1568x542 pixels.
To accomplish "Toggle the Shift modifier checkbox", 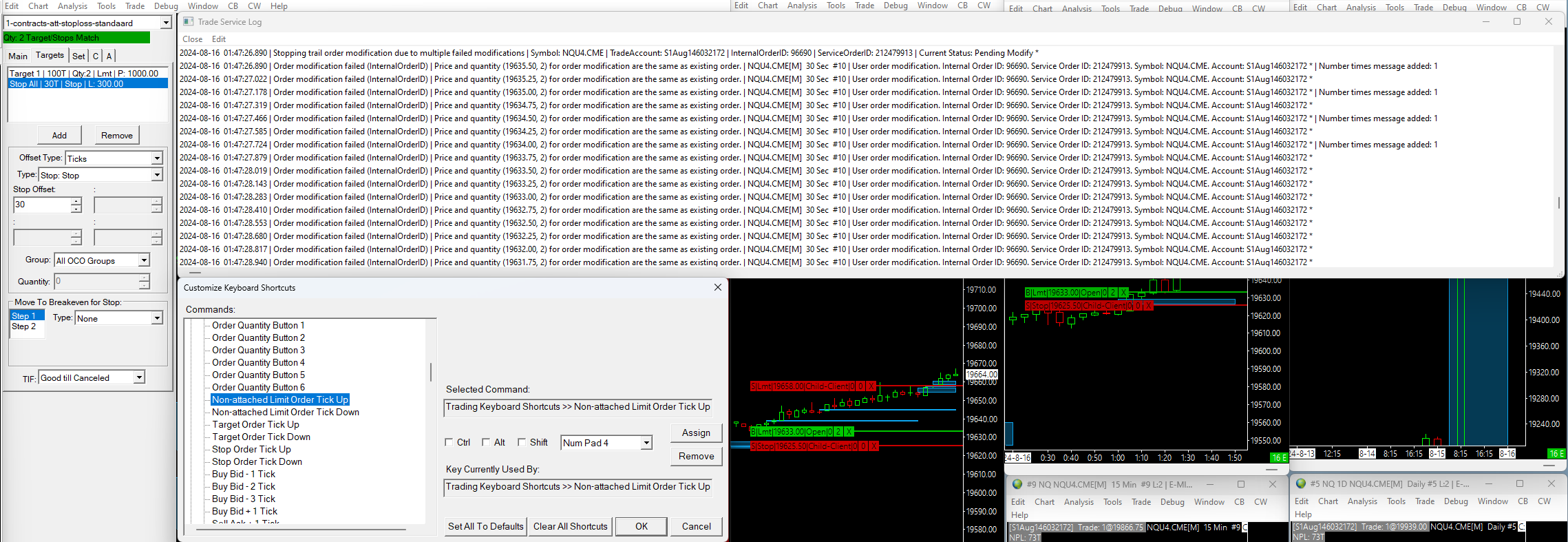I will [x=522, y=443].
